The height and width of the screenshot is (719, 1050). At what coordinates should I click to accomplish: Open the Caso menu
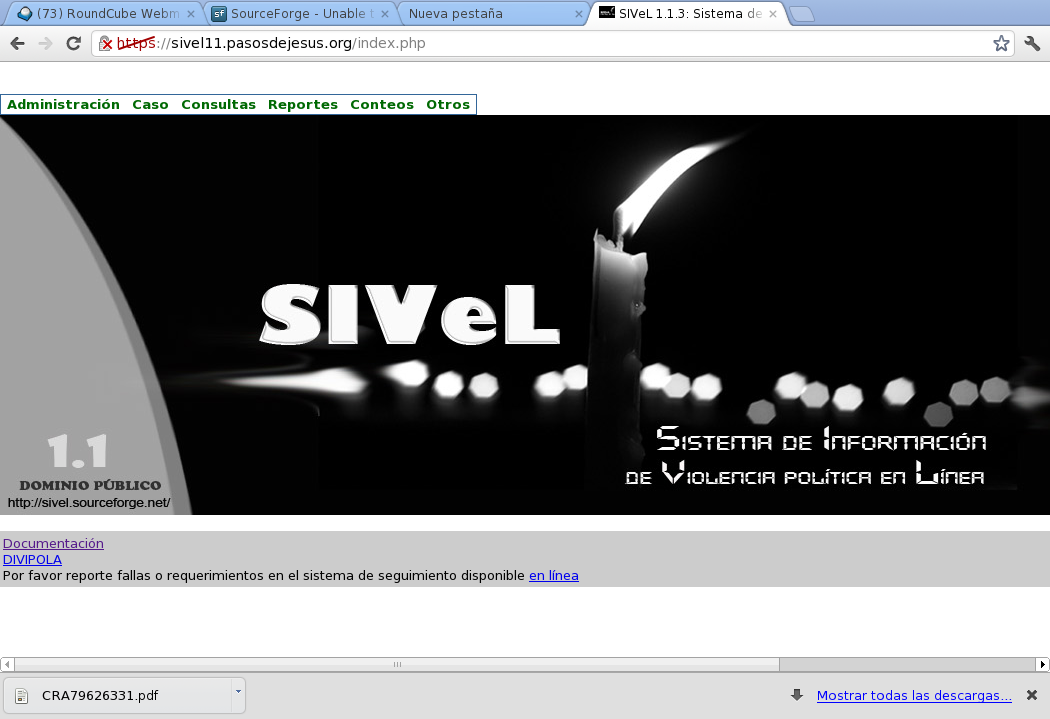pyautogui.click(x=150, y=104)
